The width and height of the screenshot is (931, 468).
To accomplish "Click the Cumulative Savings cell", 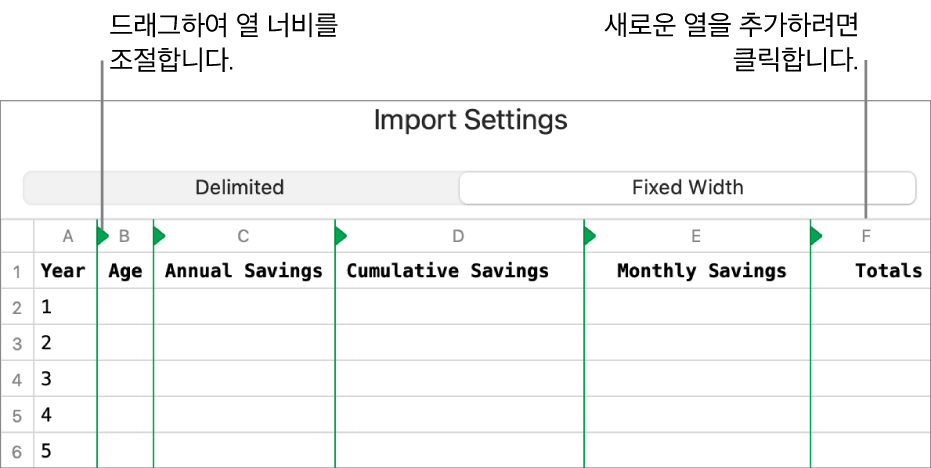I will (x=448, y=271).
